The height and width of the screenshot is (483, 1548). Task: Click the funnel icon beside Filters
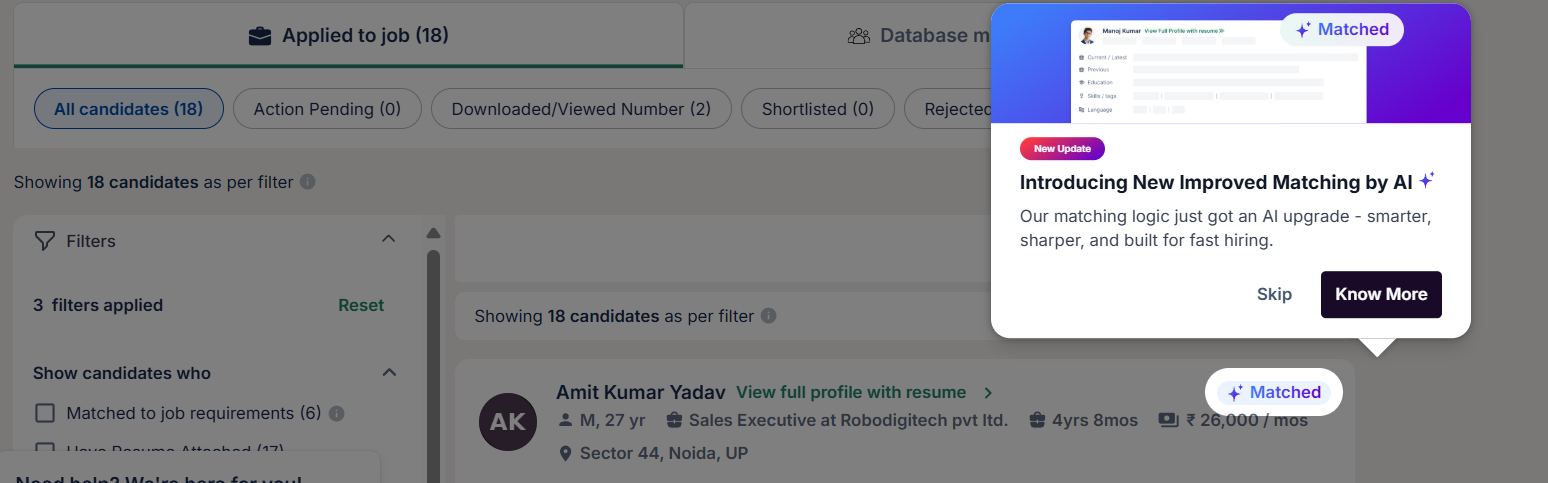[x=44, y=241]
